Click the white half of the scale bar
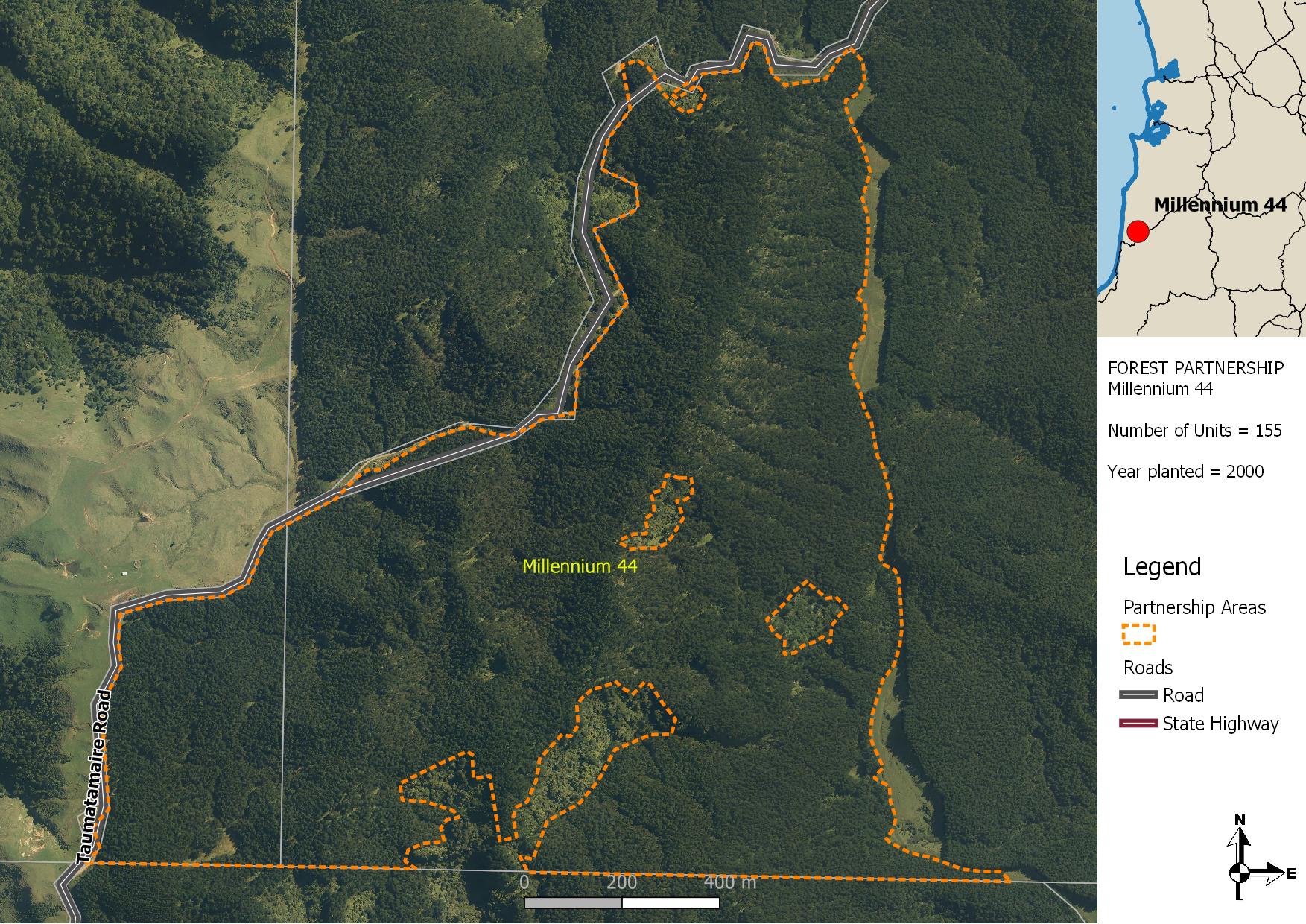Image resolution: width=1306 pixels, height=924 pixels. [x=671, y=903]
